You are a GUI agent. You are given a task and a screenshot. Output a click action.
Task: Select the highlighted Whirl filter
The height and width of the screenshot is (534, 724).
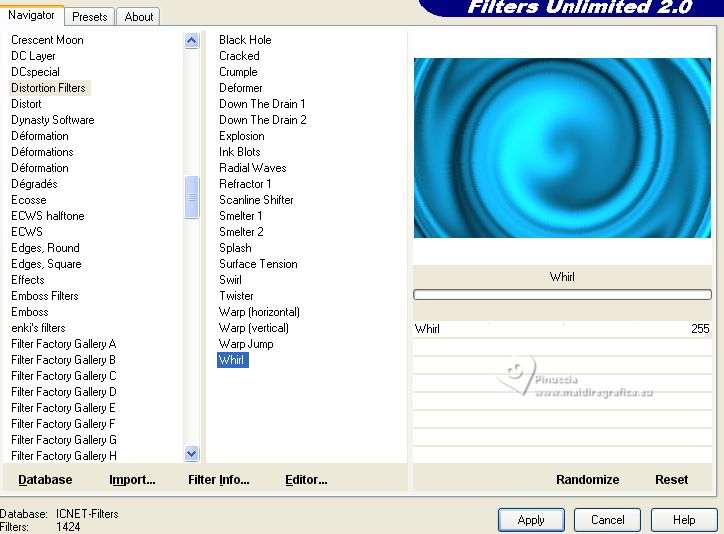pos(233,360)
